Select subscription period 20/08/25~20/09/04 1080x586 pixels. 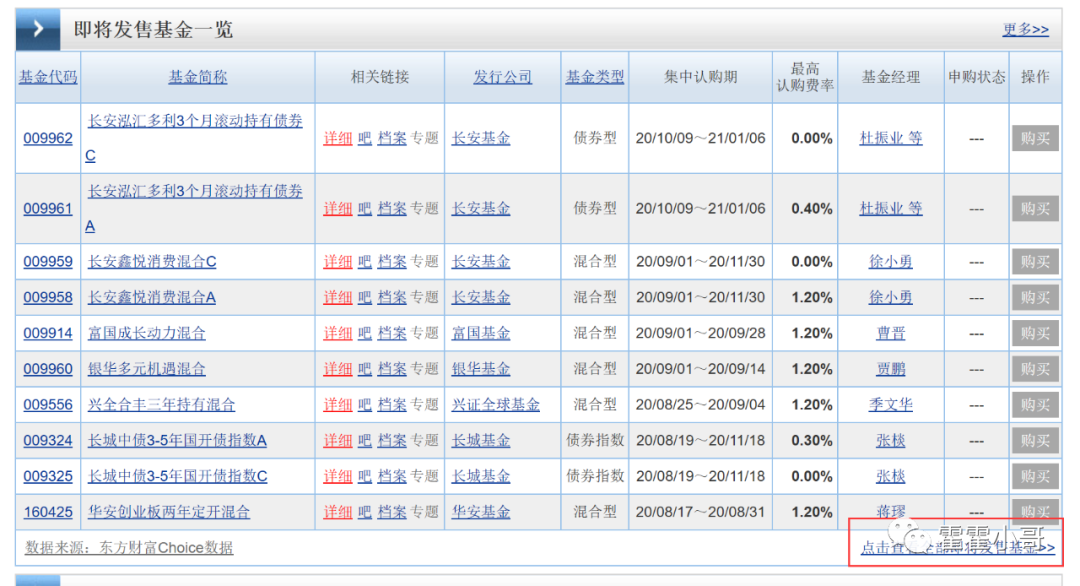pyautogui.click(x=700, y=405)
